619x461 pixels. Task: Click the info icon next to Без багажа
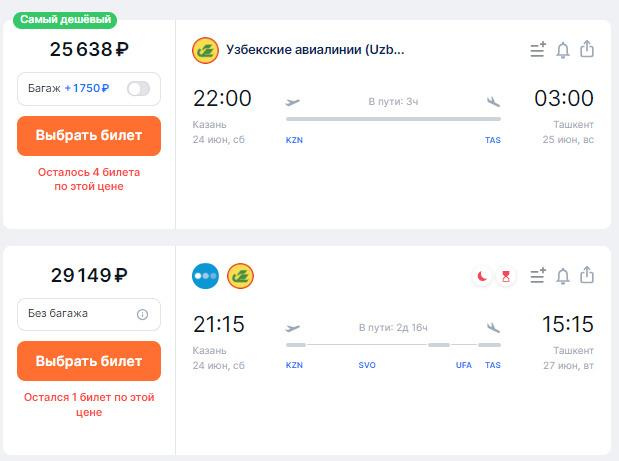coord(142,314)
